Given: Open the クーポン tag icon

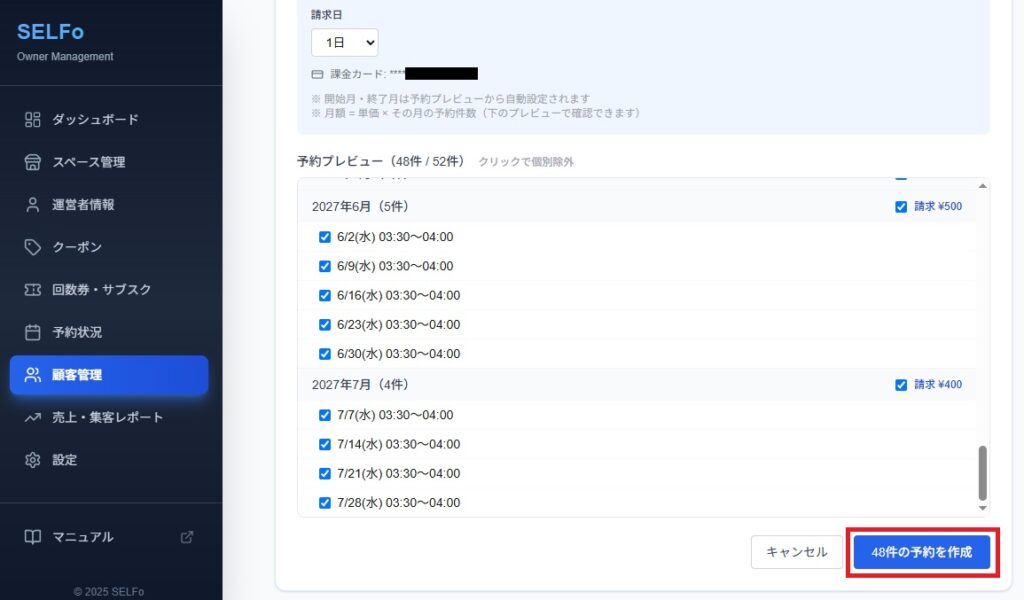Looking at the screenshot, I should (x=33, y=247).
